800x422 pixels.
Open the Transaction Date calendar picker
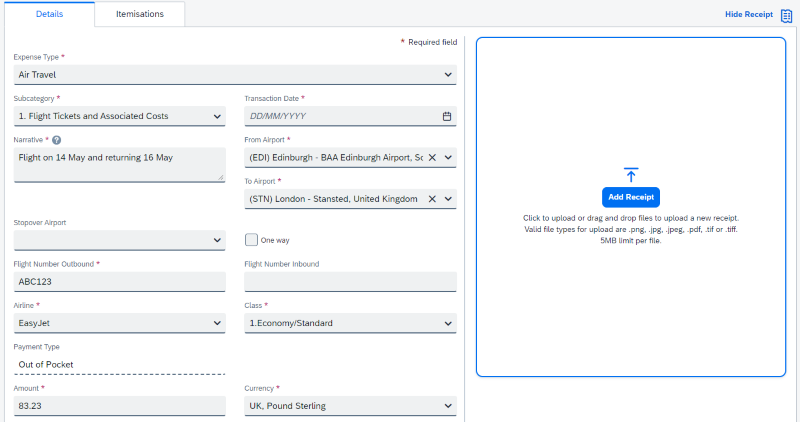[x=447, y=116]
